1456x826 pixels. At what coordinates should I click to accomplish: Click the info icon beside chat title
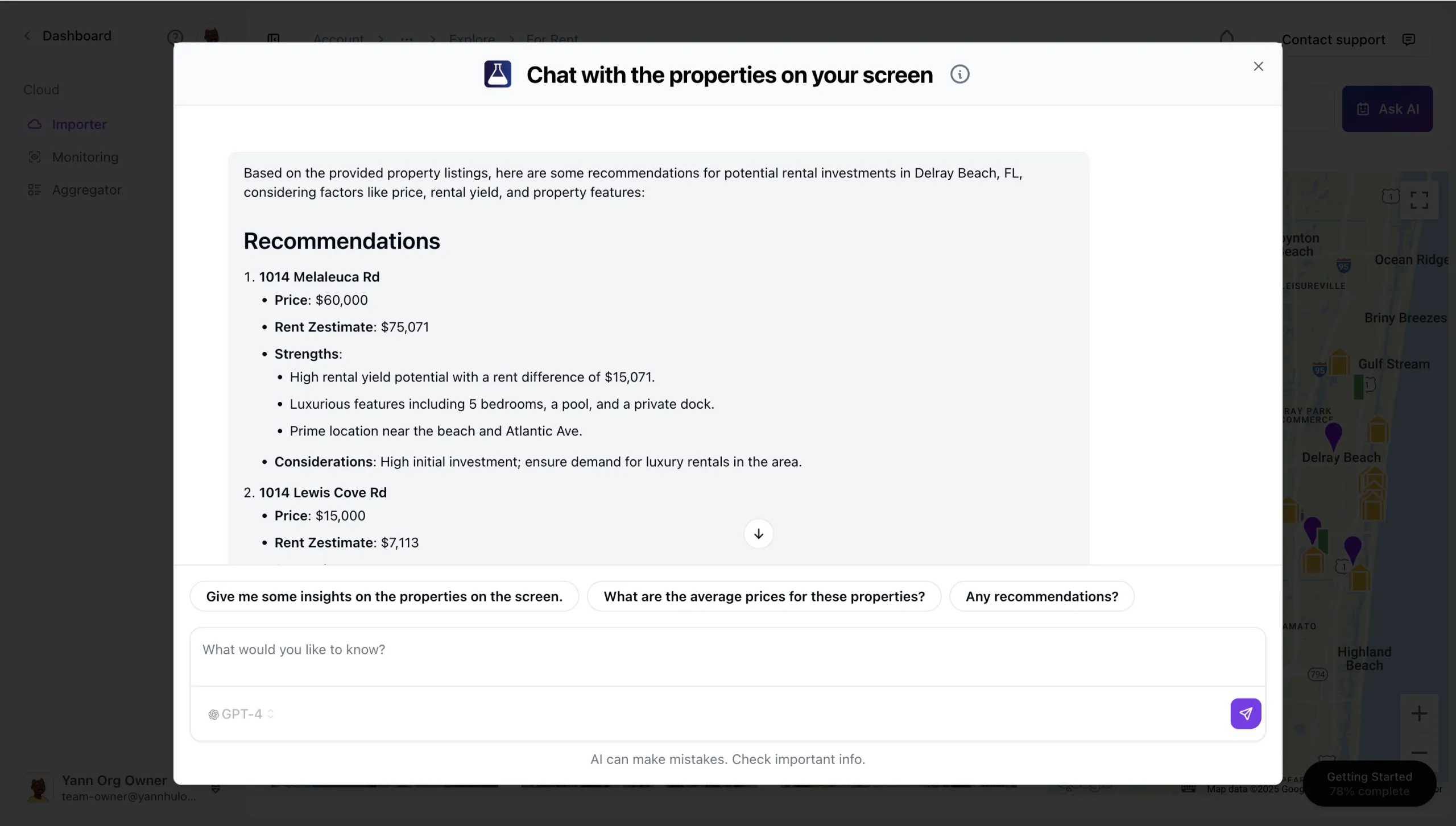point(959,74)
